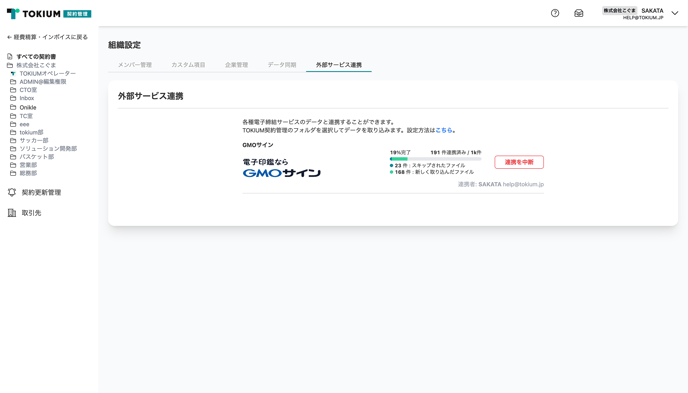Open the inbox notifications icon
This screenshot has height=393, width=688.
pyautogui.click(x=579, y=13)
